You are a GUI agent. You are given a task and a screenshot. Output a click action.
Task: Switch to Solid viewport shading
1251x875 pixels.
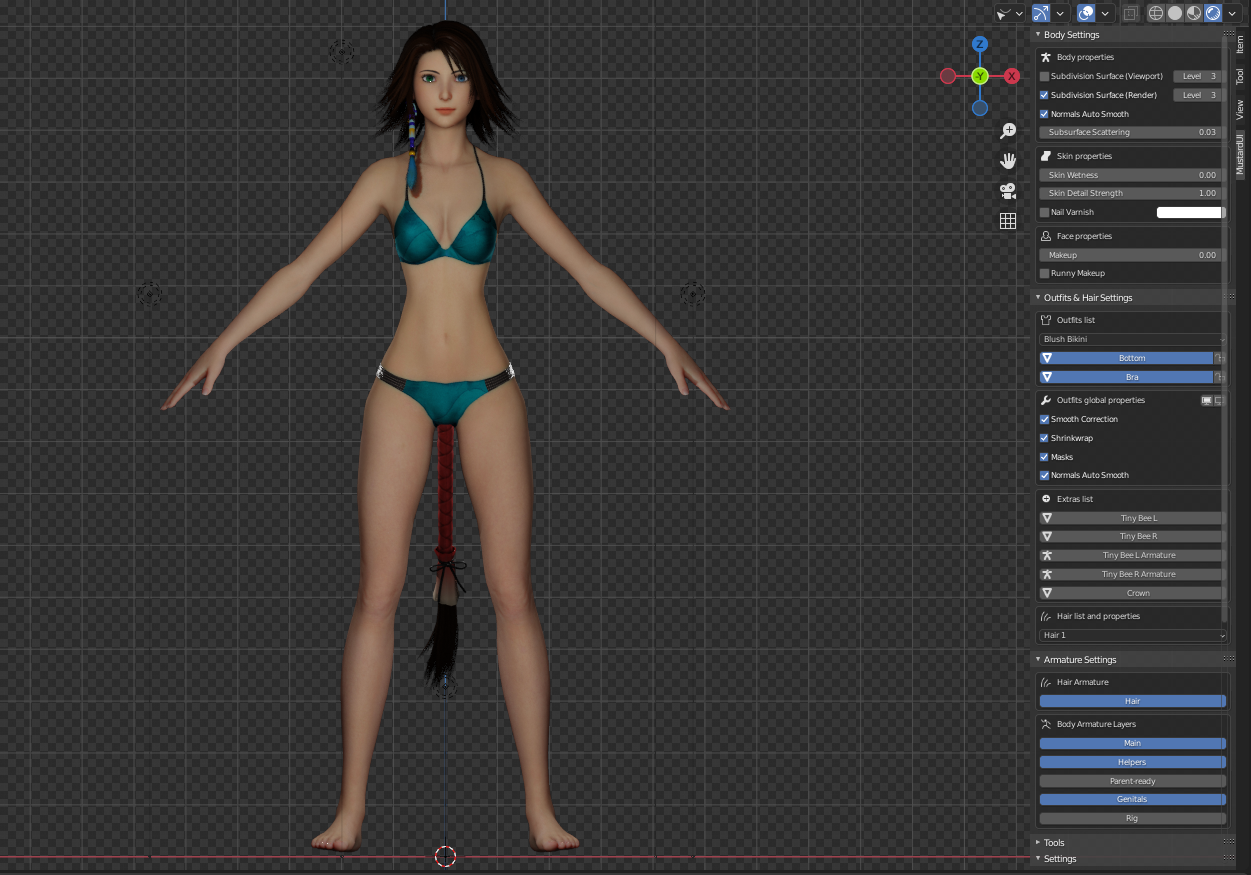point(1175,13)
